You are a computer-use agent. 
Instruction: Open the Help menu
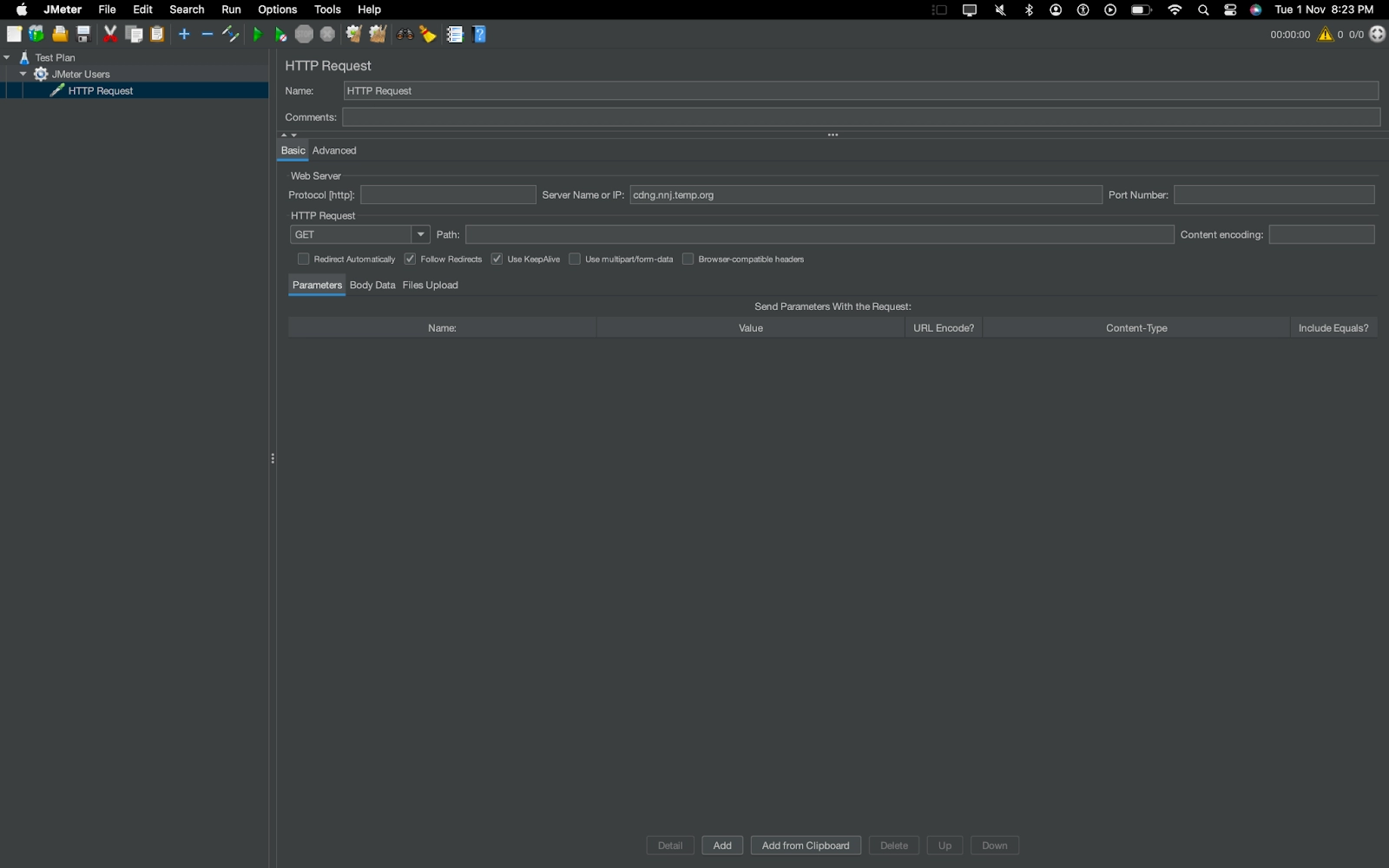369,10
